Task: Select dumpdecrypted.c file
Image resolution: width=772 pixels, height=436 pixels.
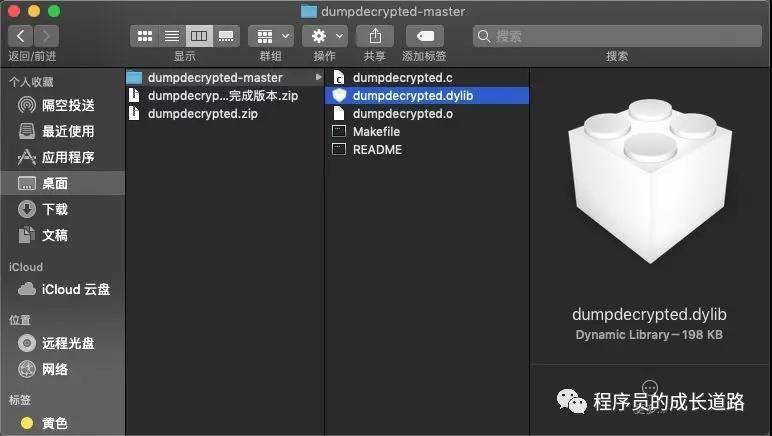Action: [427, 77]
